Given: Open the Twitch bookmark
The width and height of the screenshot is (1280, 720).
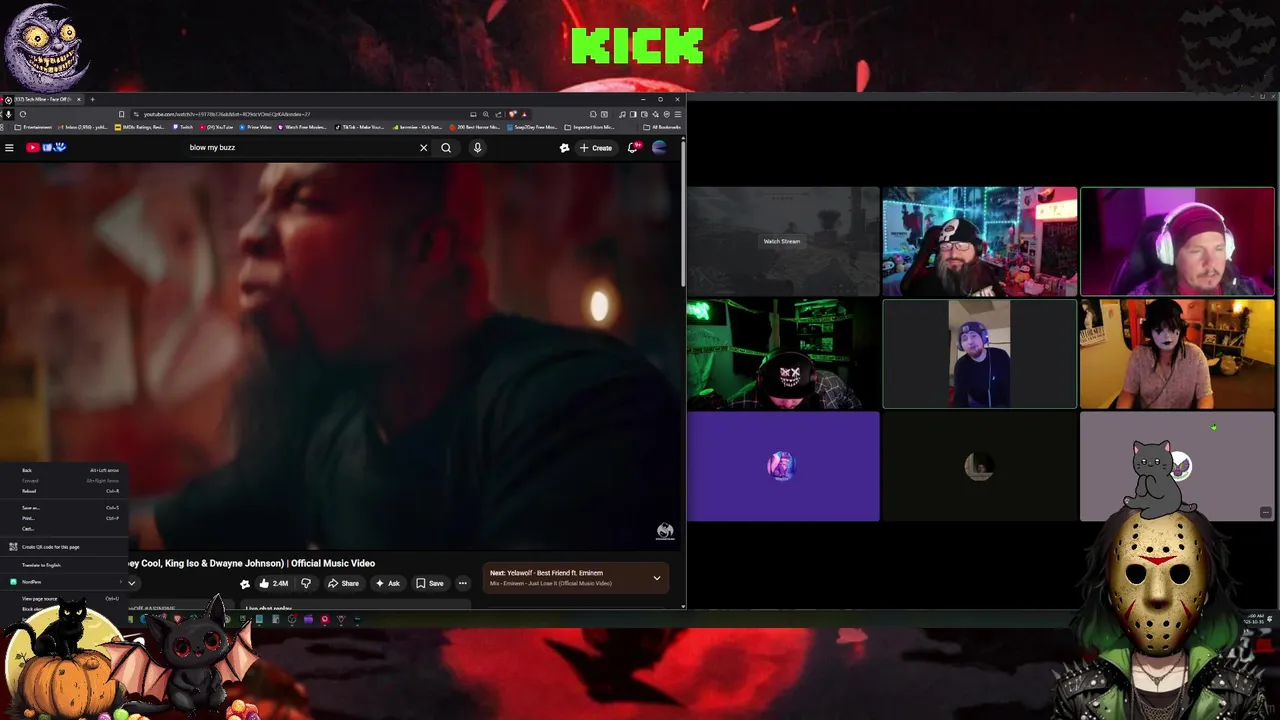Looking at the screenshot, I should [184, 127].
